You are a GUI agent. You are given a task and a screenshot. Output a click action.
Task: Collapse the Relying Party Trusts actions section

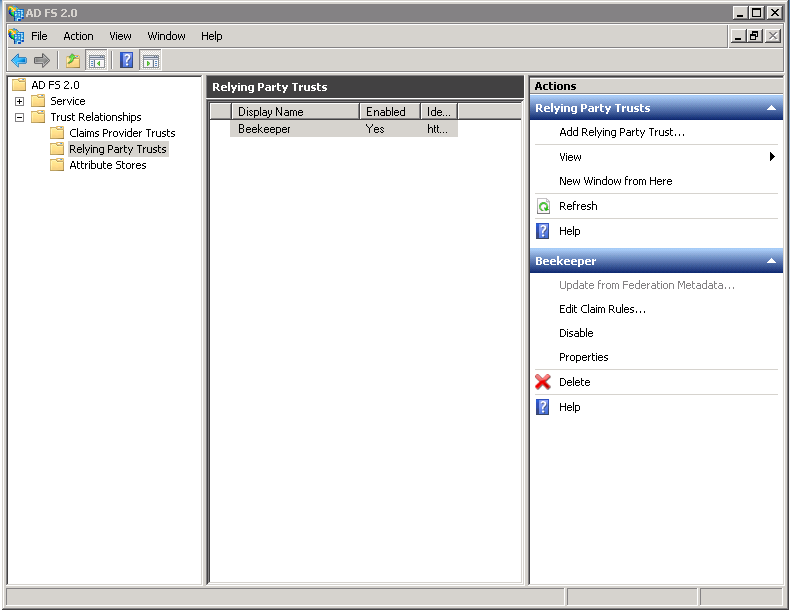(x=771, y=108)
